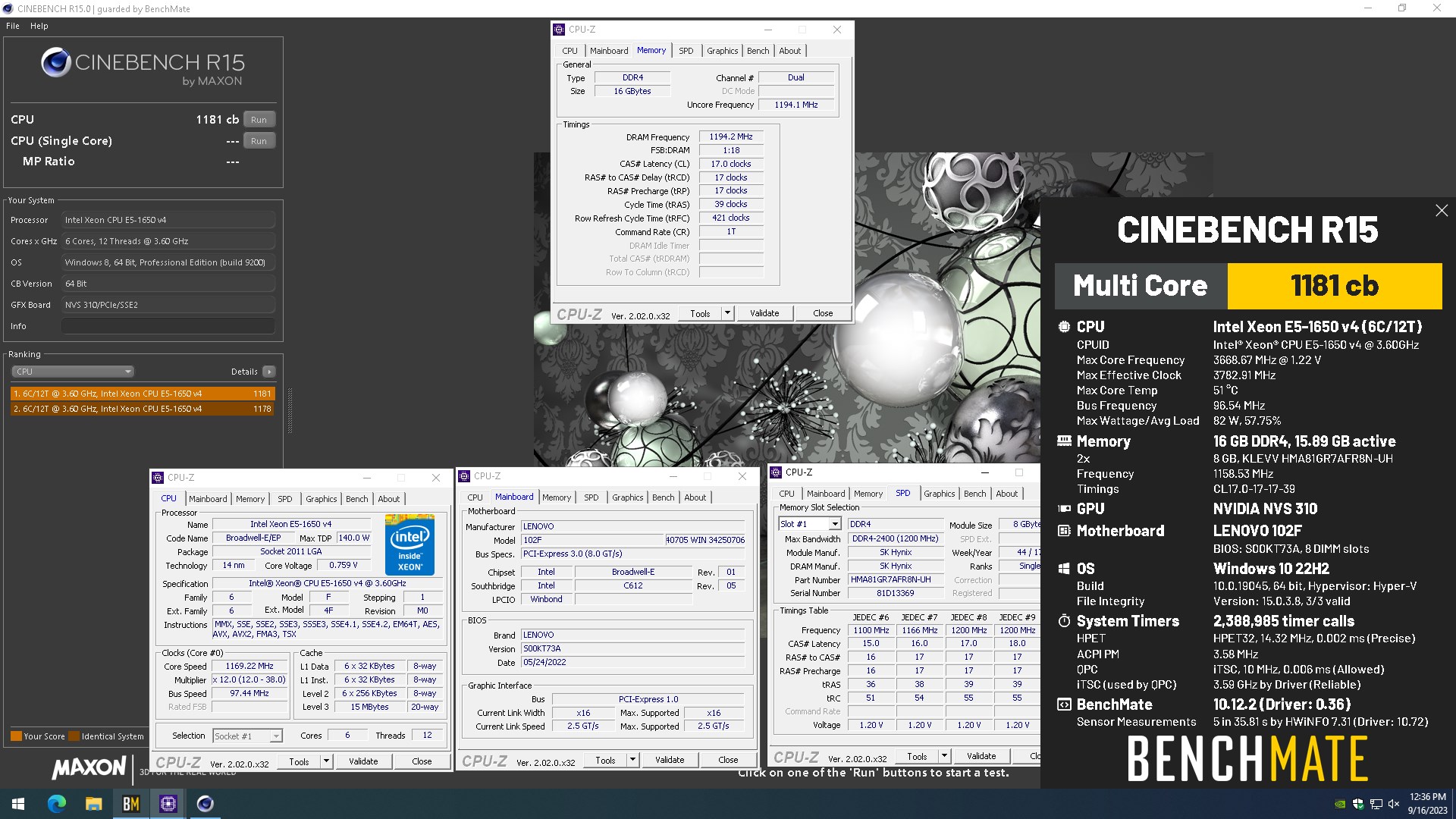This screenshot has width=1456, height=819.
Task: Click Validate in CPU-tab CPU-Z window
Action: pos(363,761)
